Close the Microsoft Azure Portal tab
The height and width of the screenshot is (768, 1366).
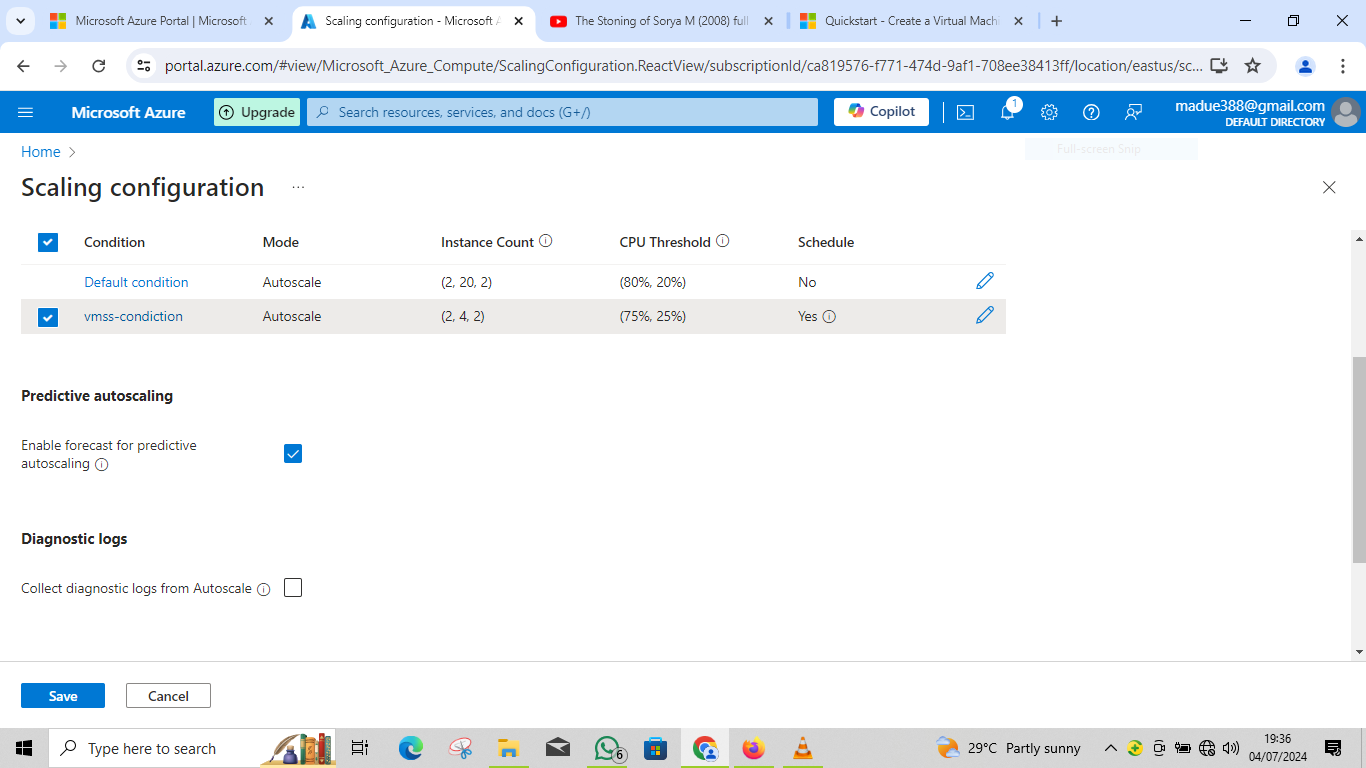tap(268, 21)
